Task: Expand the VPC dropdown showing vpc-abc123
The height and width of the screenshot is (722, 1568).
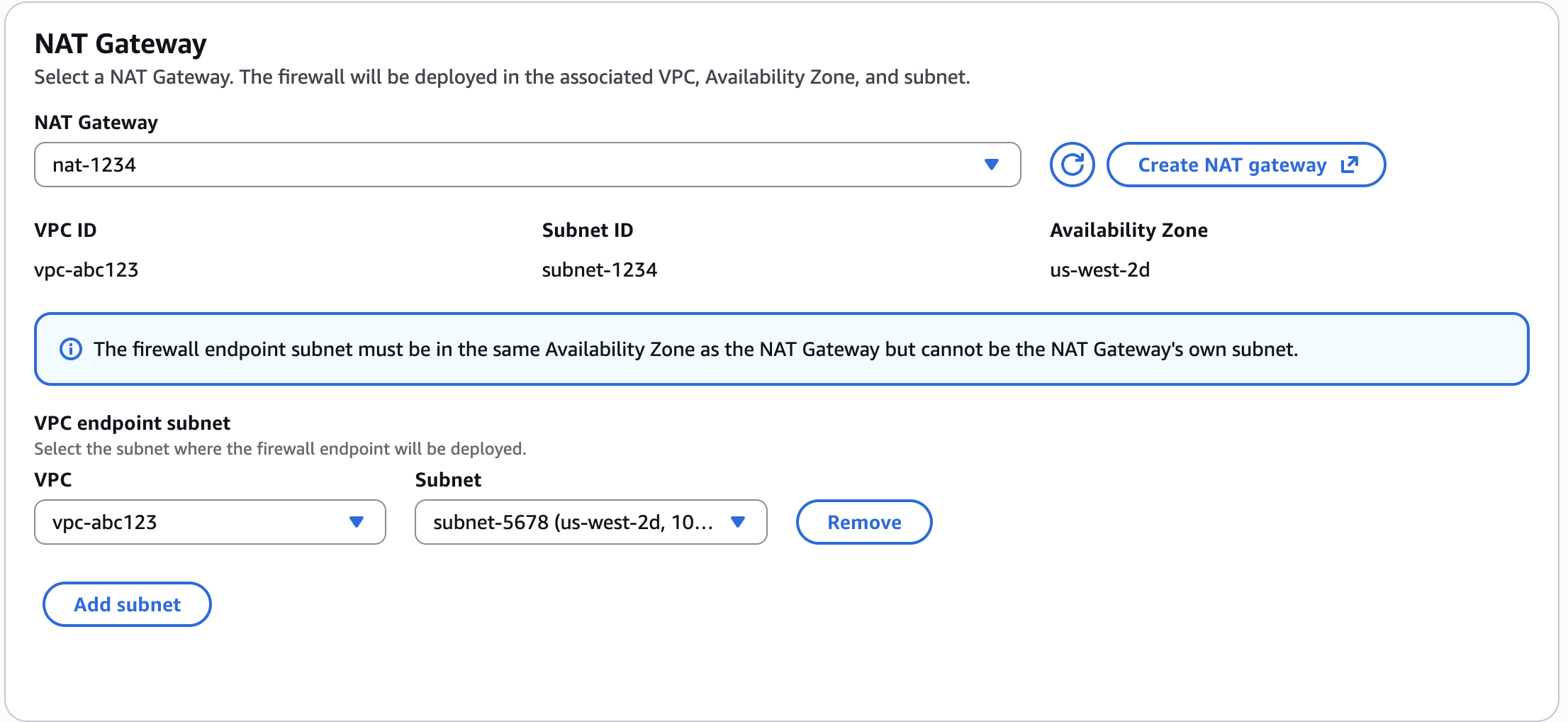Action: pyautogui.click(x=210, y=522)
